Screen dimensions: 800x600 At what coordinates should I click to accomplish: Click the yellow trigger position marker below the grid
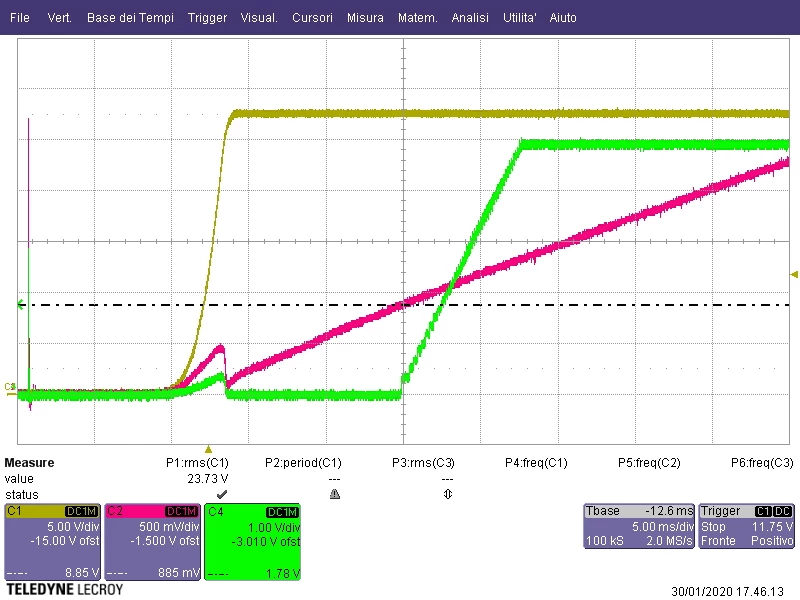coord(208,449)
